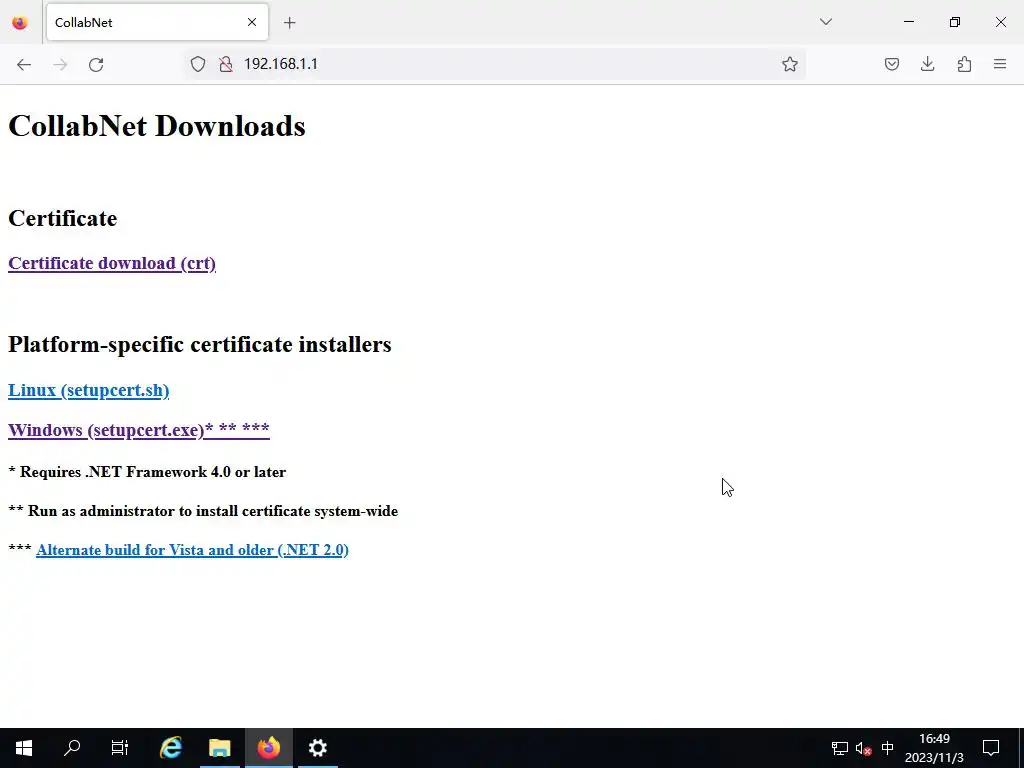Open Task View in the taskbar
The height and width of the screenshot is (768, 1024).
click(120, 748)
